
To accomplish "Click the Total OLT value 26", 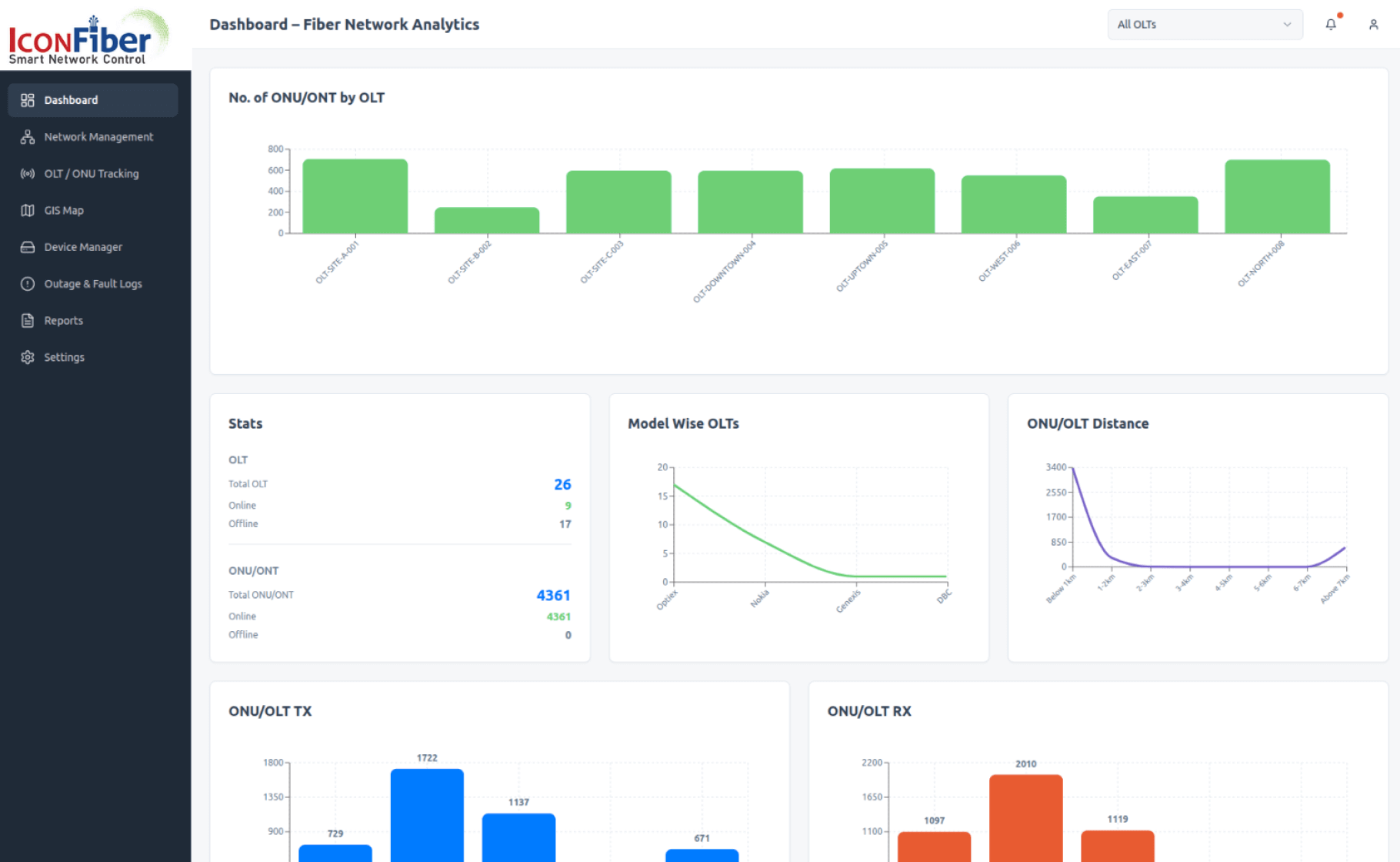I will tap(562, 484).
